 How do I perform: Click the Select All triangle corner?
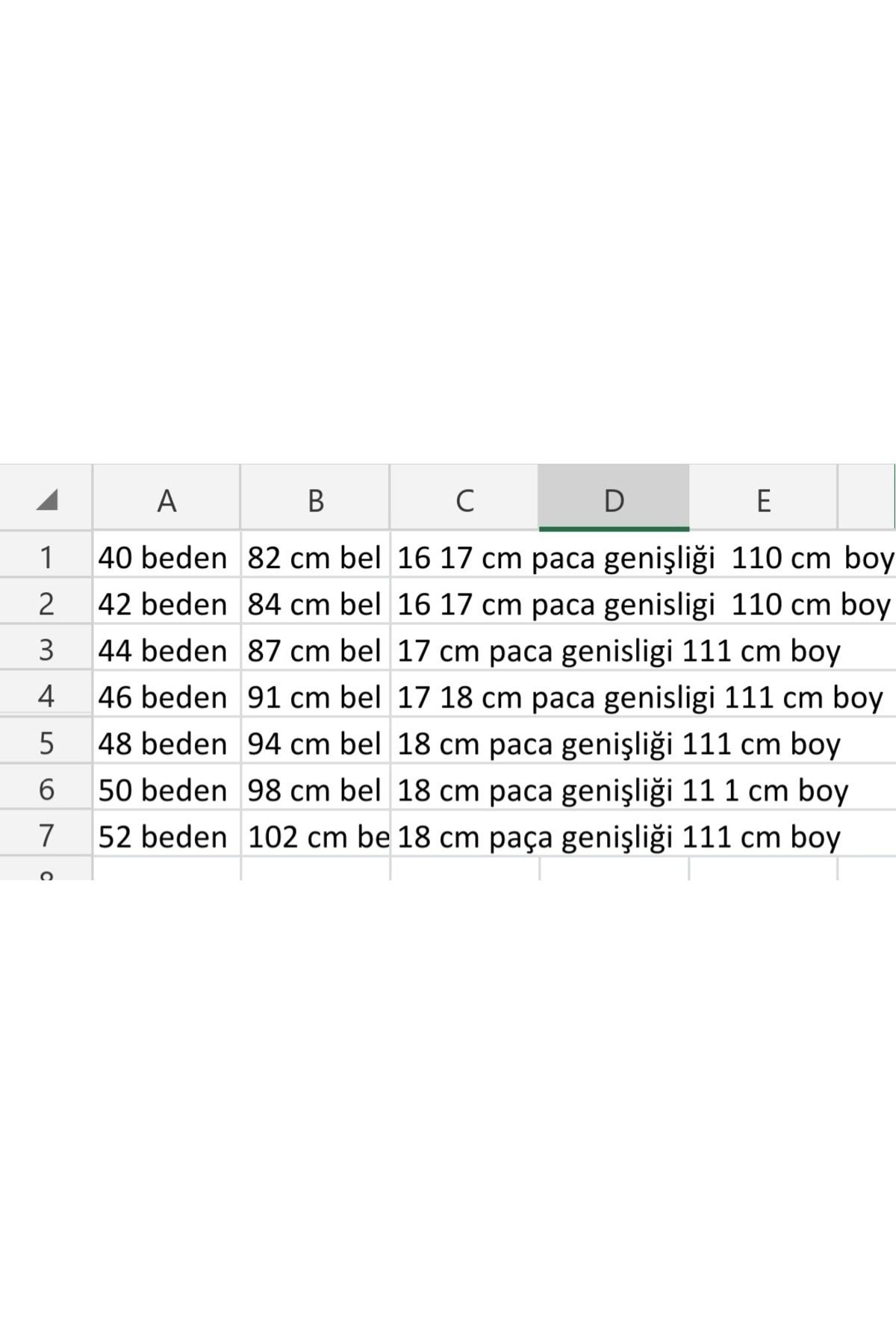tap(46, 499)
